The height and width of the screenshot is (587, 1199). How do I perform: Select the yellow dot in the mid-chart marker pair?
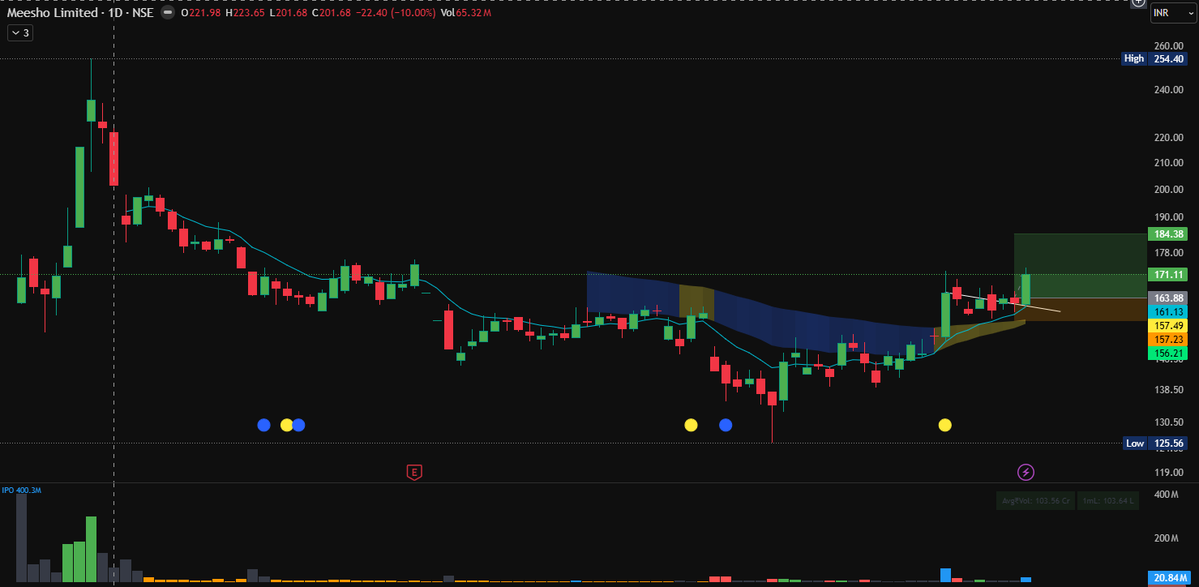(x=690, y=425)
